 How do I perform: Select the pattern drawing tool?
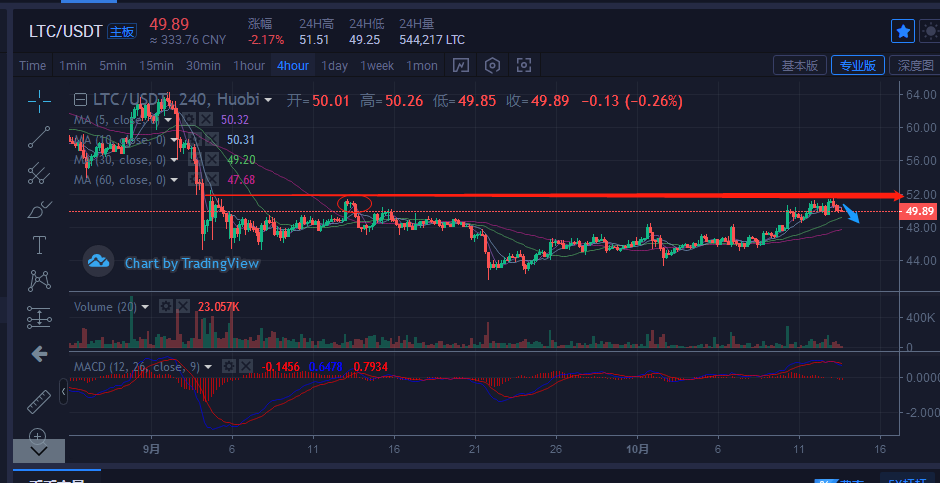pos(39,280)
